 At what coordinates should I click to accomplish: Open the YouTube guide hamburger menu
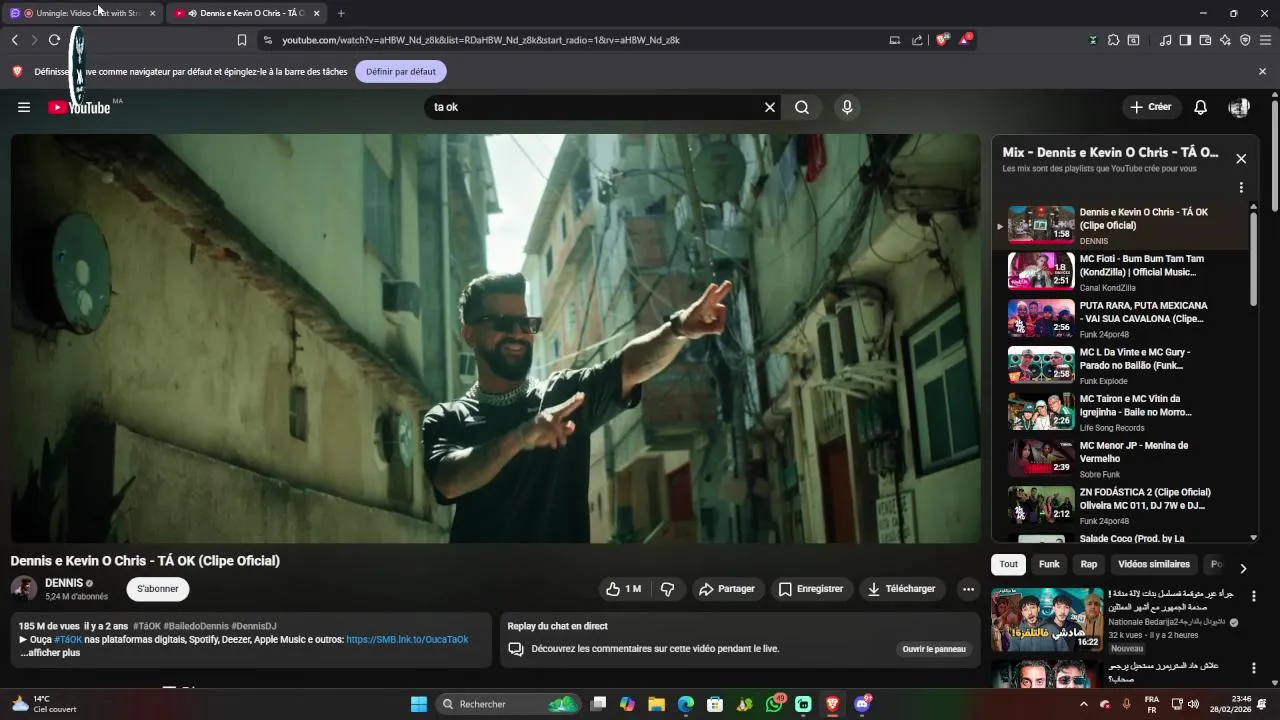coord(24,107)
